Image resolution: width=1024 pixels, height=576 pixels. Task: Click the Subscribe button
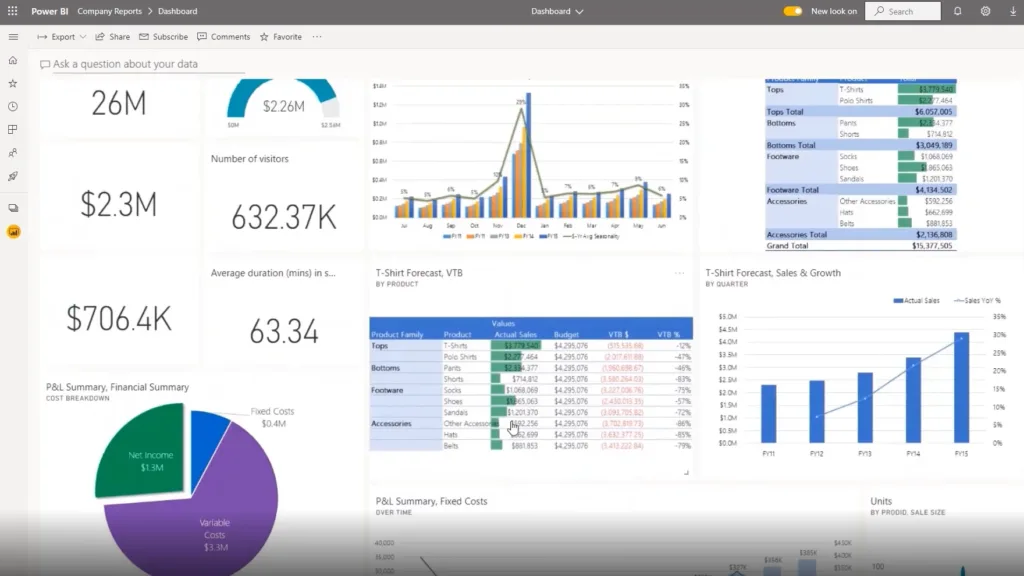coord(163,37)
